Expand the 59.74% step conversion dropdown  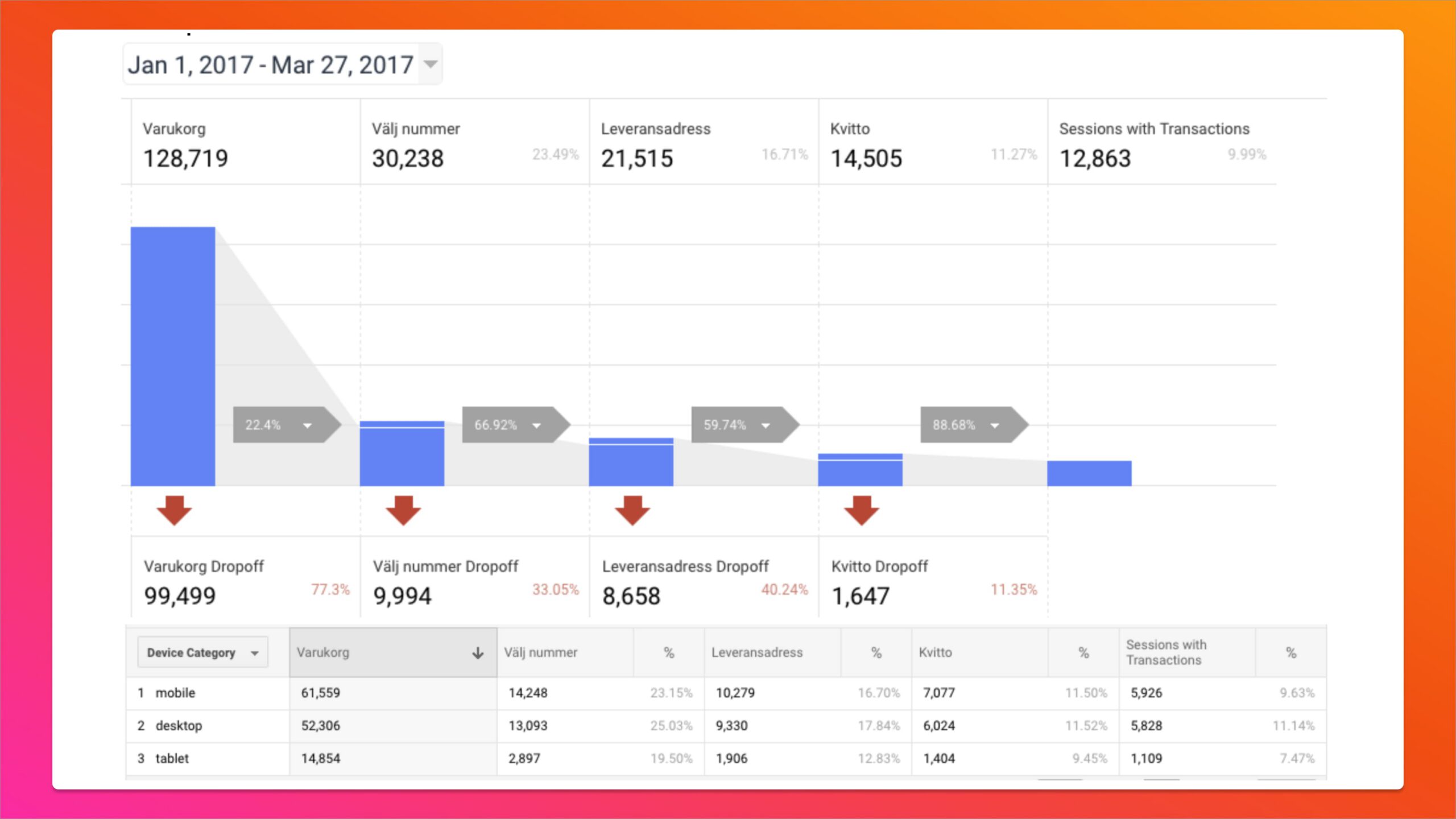pyautogui.click(x=766, y=425)
